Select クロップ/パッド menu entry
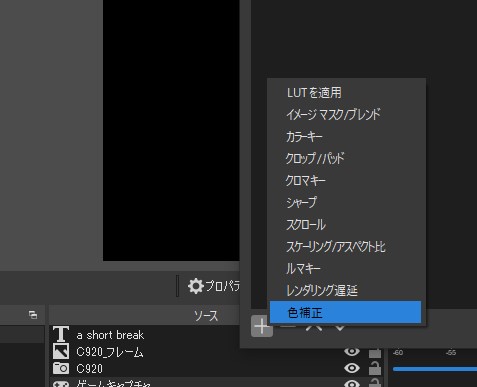The height and width of the screenshot is (387, 477). pos(346,158)
